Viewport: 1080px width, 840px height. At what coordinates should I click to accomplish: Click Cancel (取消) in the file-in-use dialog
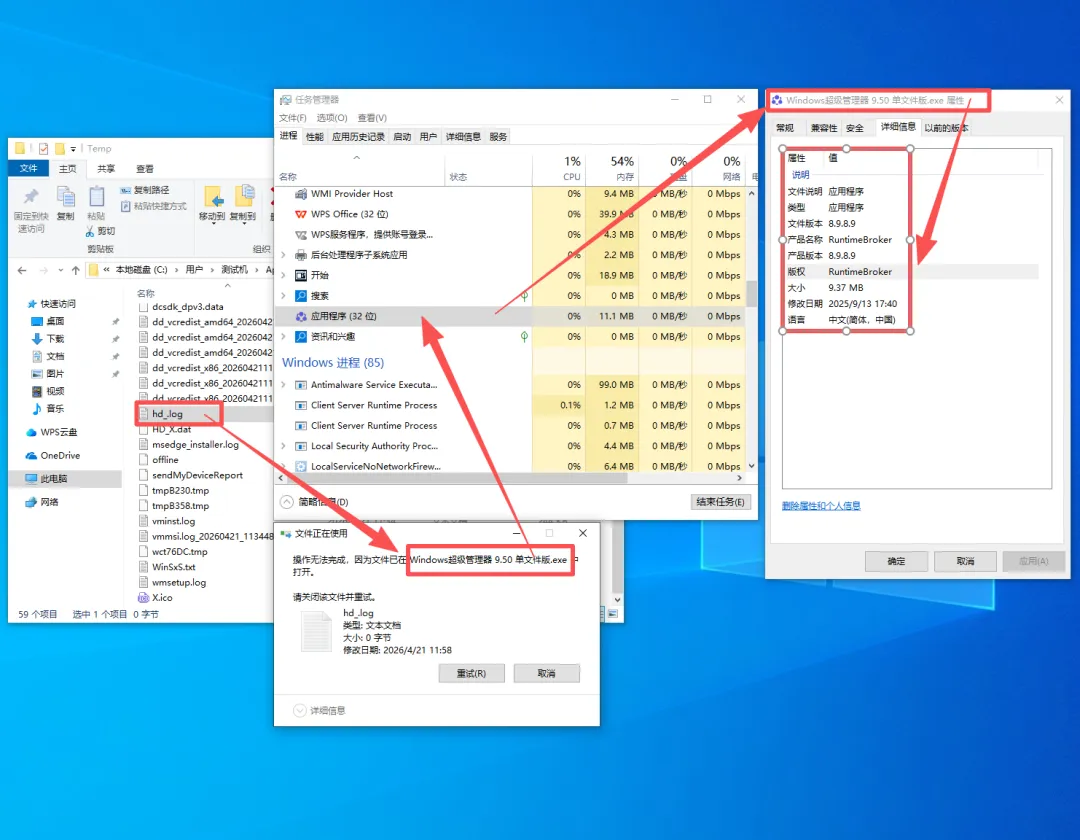[546, 673]
